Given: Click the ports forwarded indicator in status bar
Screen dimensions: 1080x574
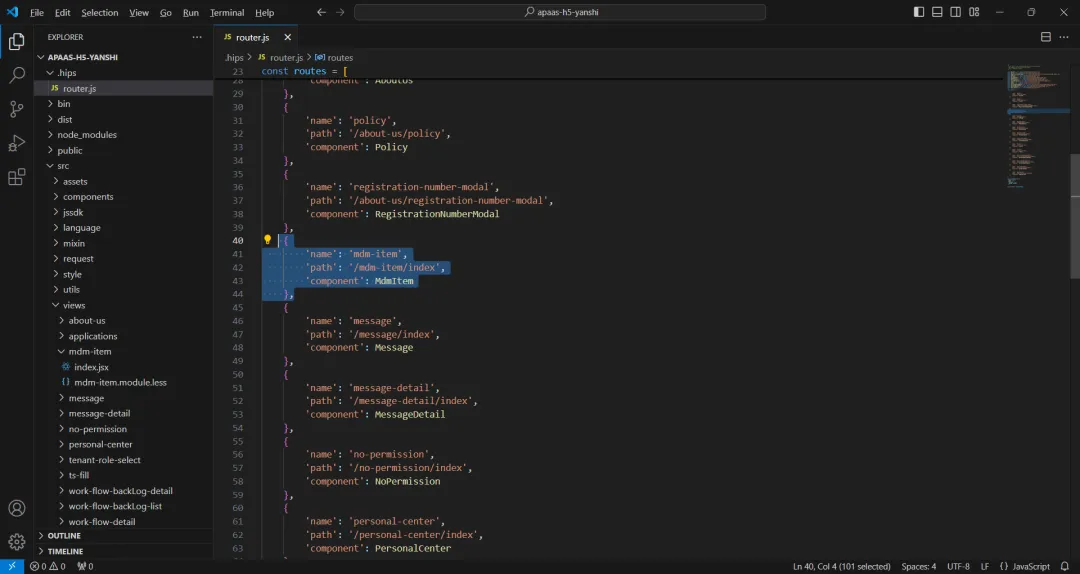Looking at the screenshot, I should click(x=85, y=566).
